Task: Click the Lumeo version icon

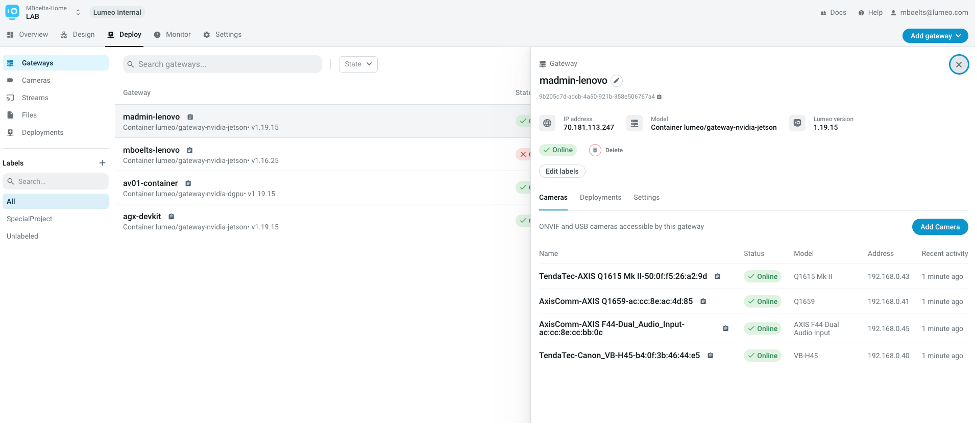Action: coord(797,123)
